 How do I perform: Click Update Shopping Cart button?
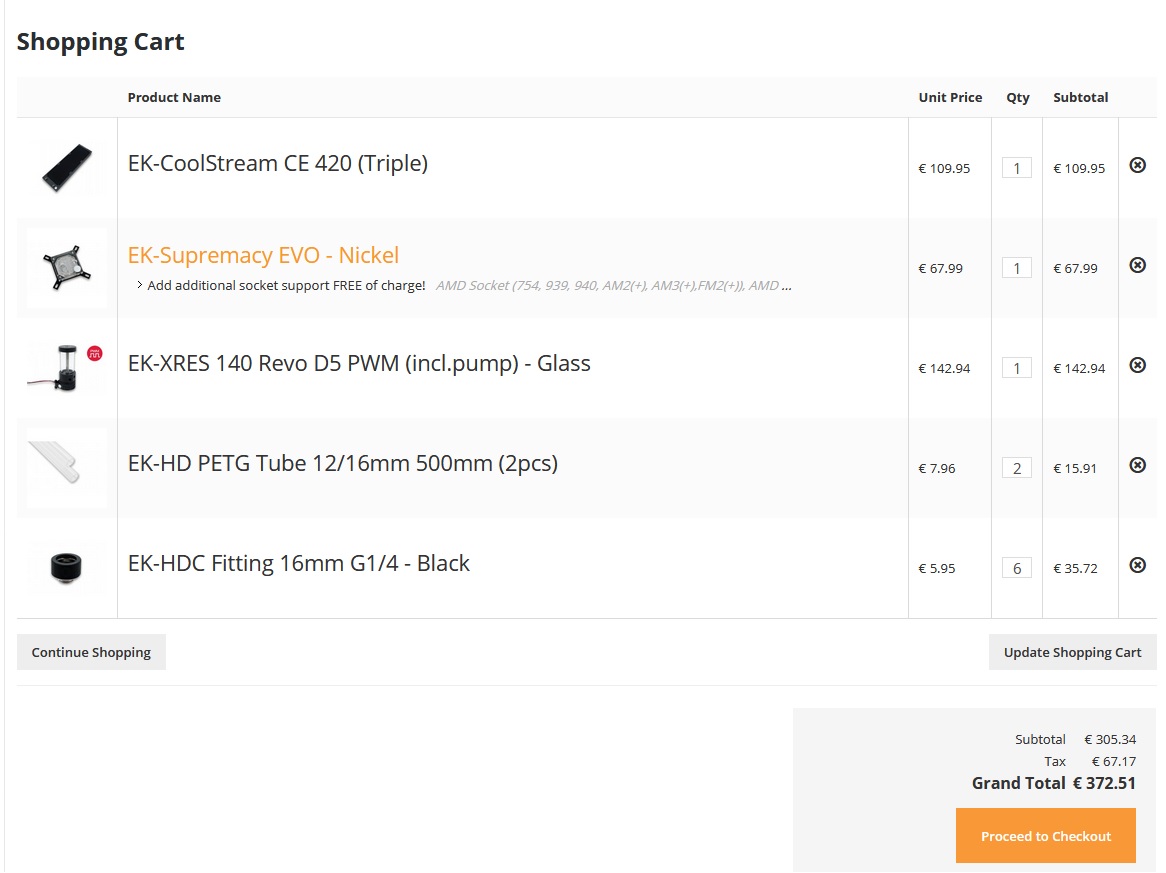(x=1072, y=652)
